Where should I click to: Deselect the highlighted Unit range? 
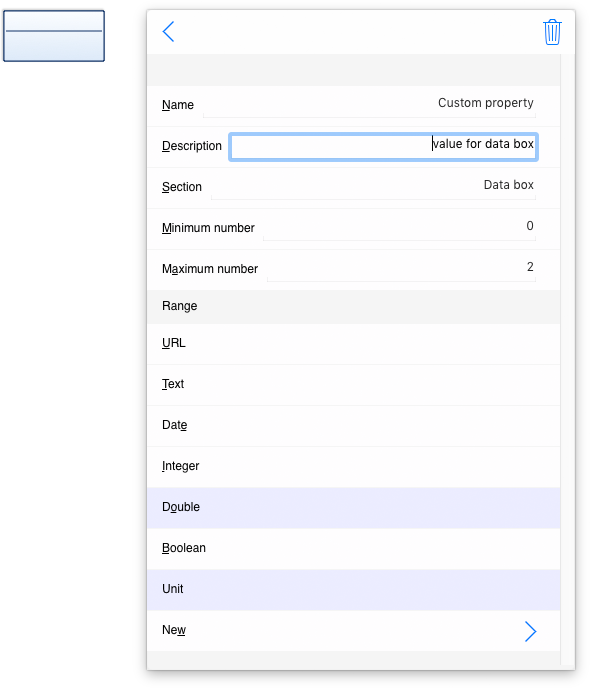(354, 590)
